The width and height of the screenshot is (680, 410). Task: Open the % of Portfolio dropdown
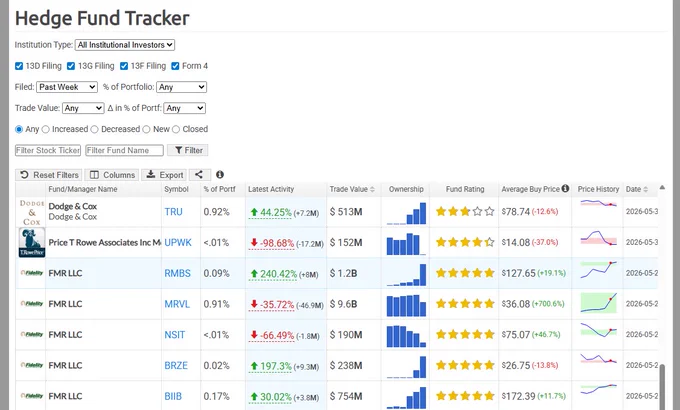181,87
